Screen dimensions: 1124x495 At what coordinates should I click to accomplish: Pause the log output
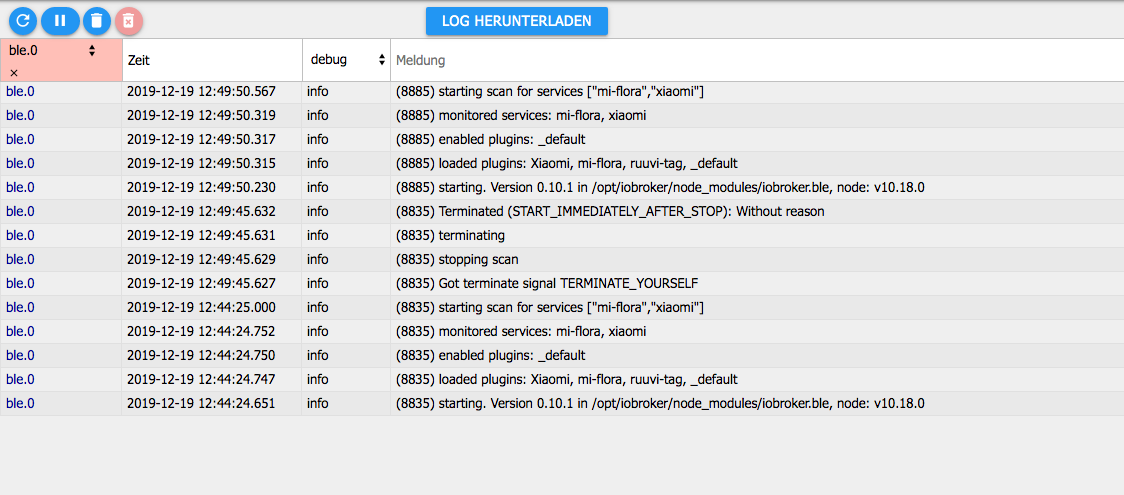(x=60, y=21)
